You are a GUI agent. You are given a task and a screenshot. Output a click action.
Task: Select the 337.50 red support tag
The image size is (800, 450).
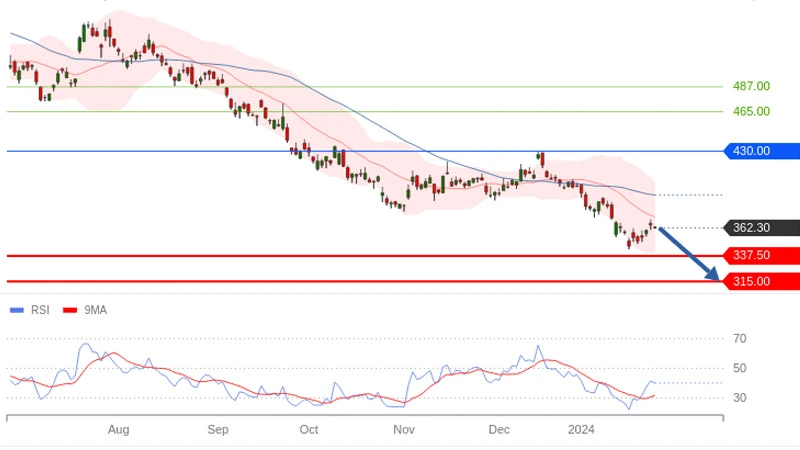(759, 255)
